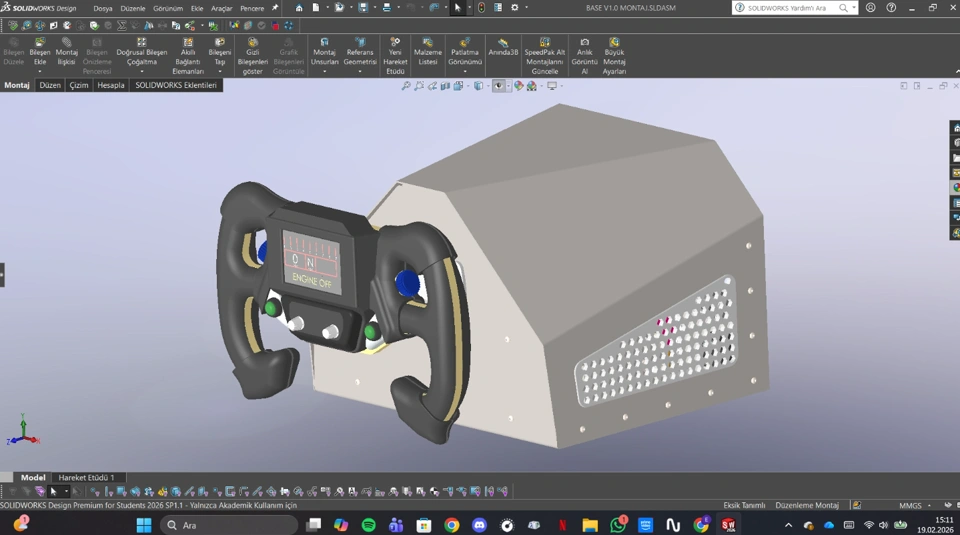Toggle the stoplight rebuild indicator
Image resolution: width=960 pixels, height=535 pixels.
click(x=481, y=8)
